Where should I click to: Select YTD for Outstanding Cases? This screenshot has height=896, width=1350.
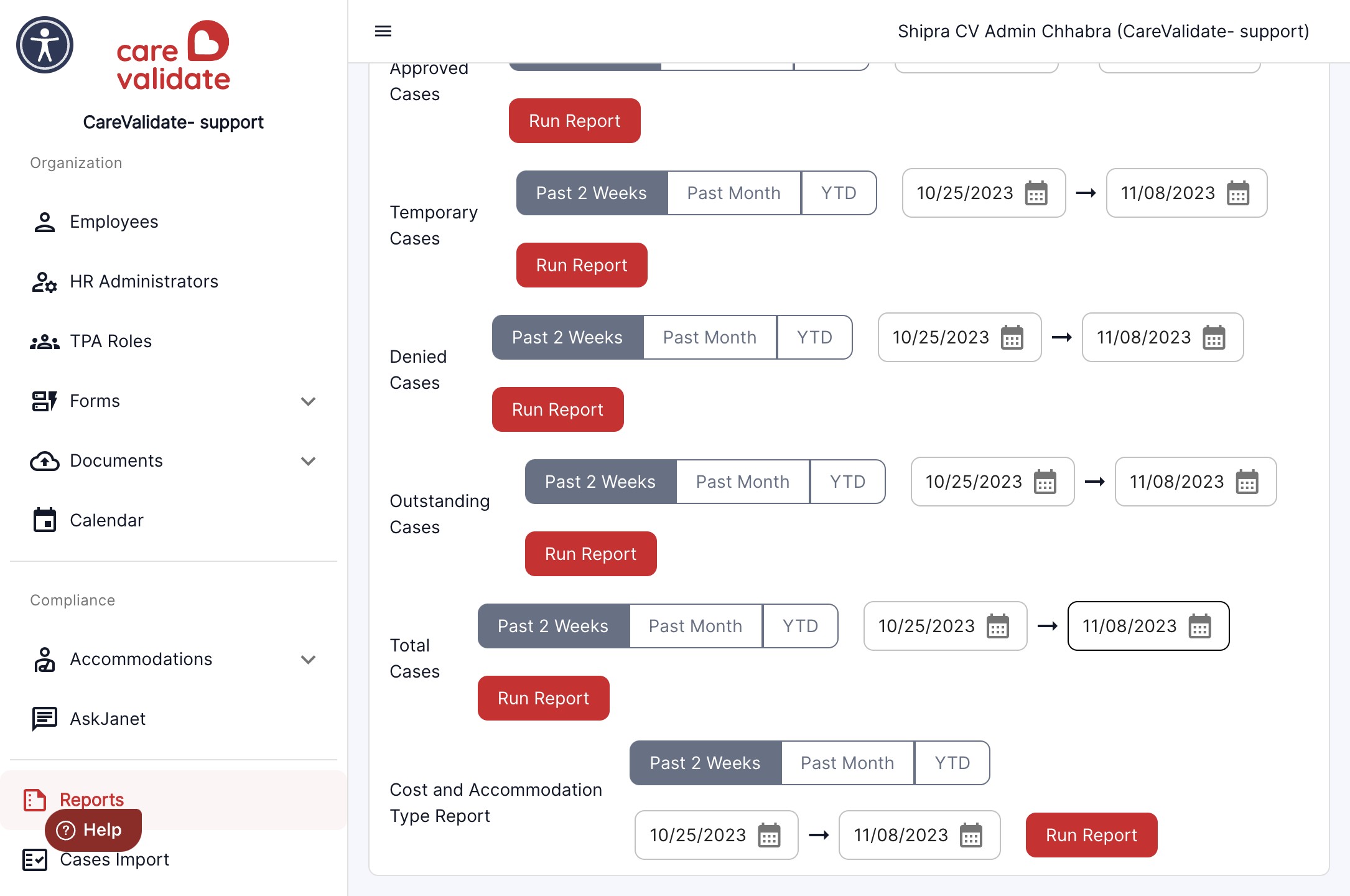tap(848, 482)
